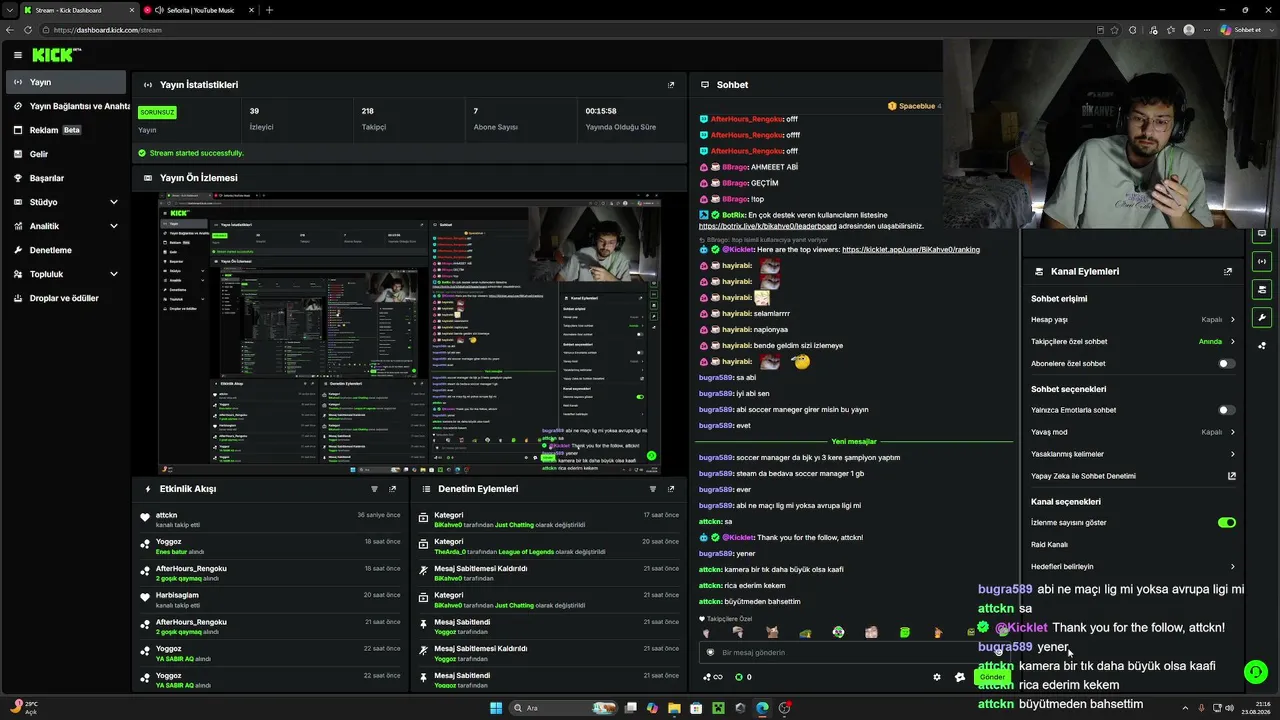Open Windows Start menu
Image resolution: width=1280 pixels, height=720 pixels.
[496, 708]
